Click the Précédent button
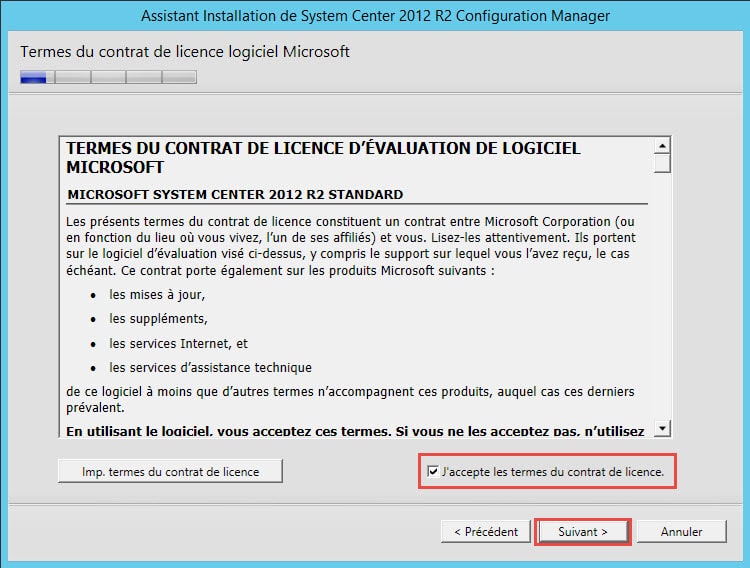 pyautogui.click(x=485, y=532)
